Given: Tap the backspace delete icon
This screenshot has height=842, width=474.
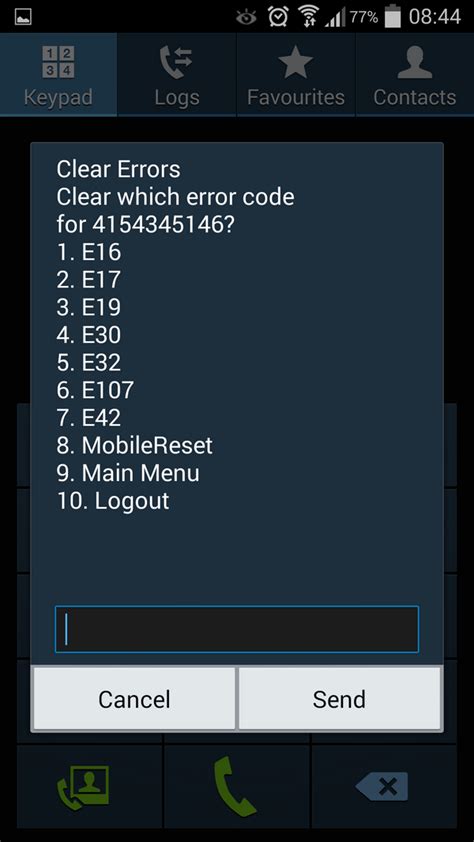Looking at the screenshot, I should 384,787.
